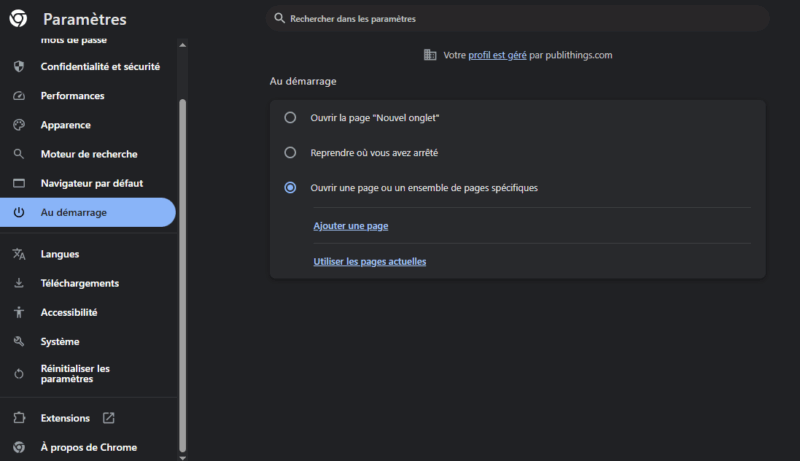Open Extensions page
The width and height of the screenshot is (800, 461).
coord(88,418)
